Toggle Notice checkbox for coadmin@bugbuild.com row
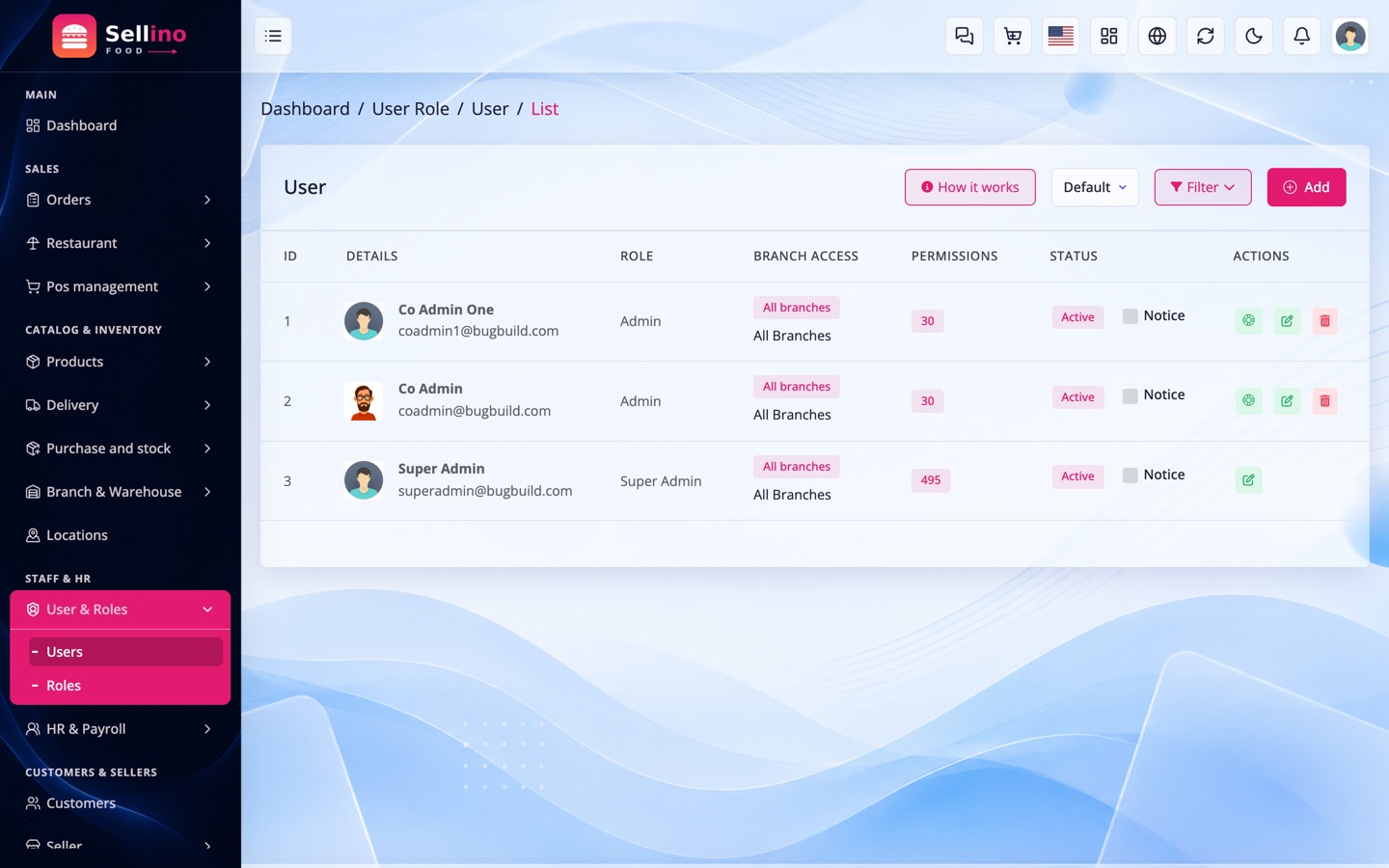 coord(1130,395)
